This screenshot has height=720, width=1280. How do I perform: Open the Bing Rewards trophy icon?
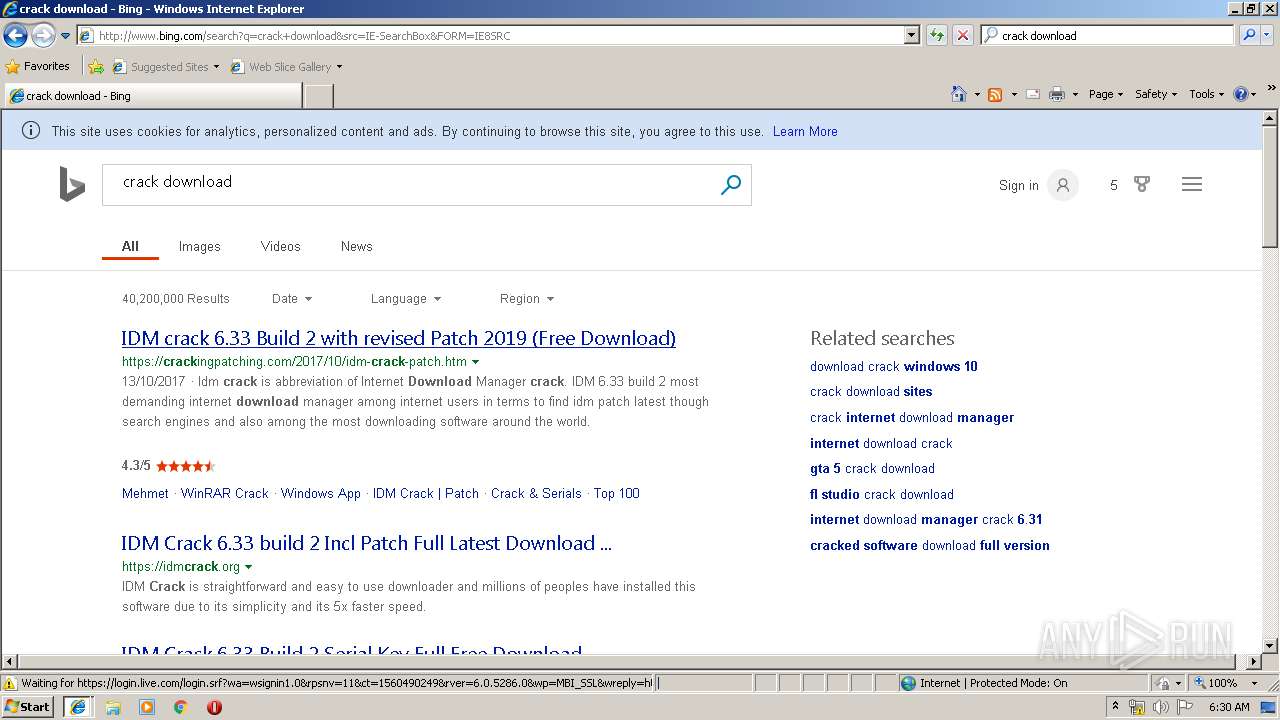(1142, 184)
